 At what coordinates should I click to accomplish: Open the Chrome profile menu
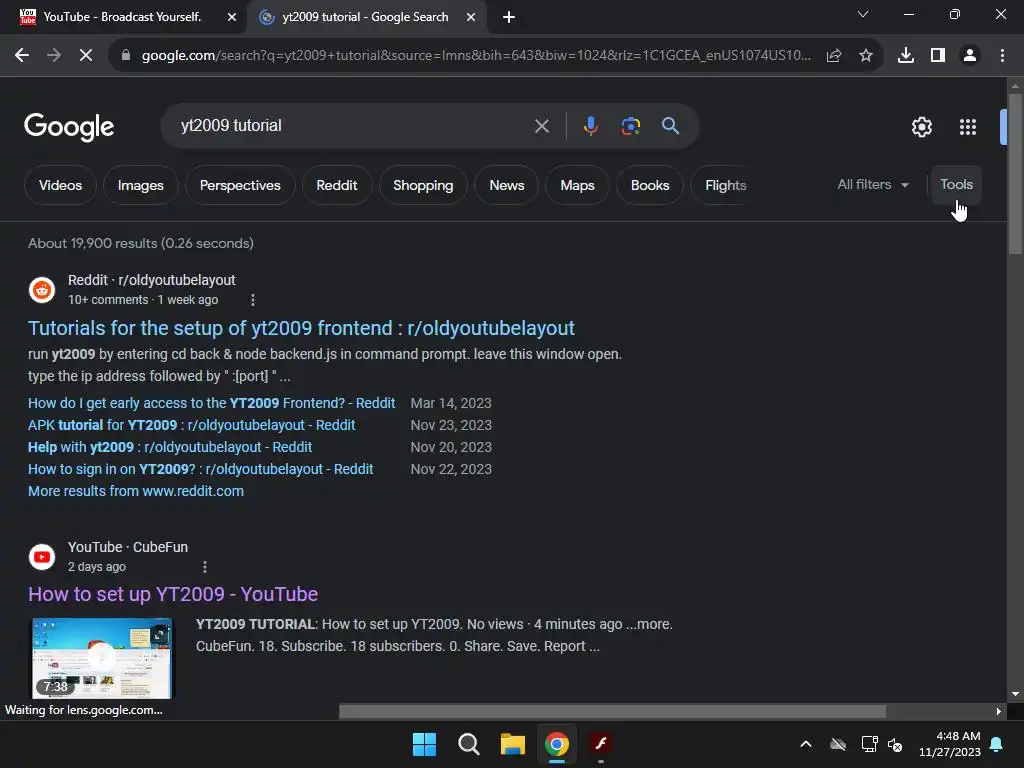pos(970,56)
